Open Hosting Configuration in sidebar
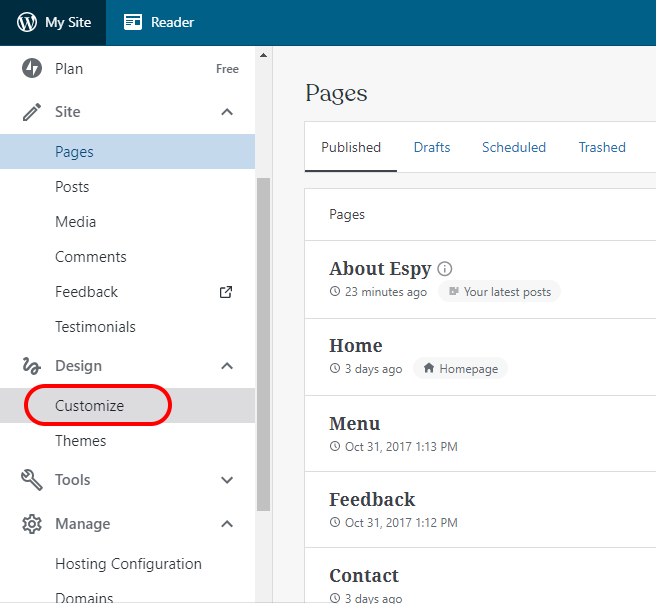Image resolution: width=656 pixels, height=604 pixels. 128,564
